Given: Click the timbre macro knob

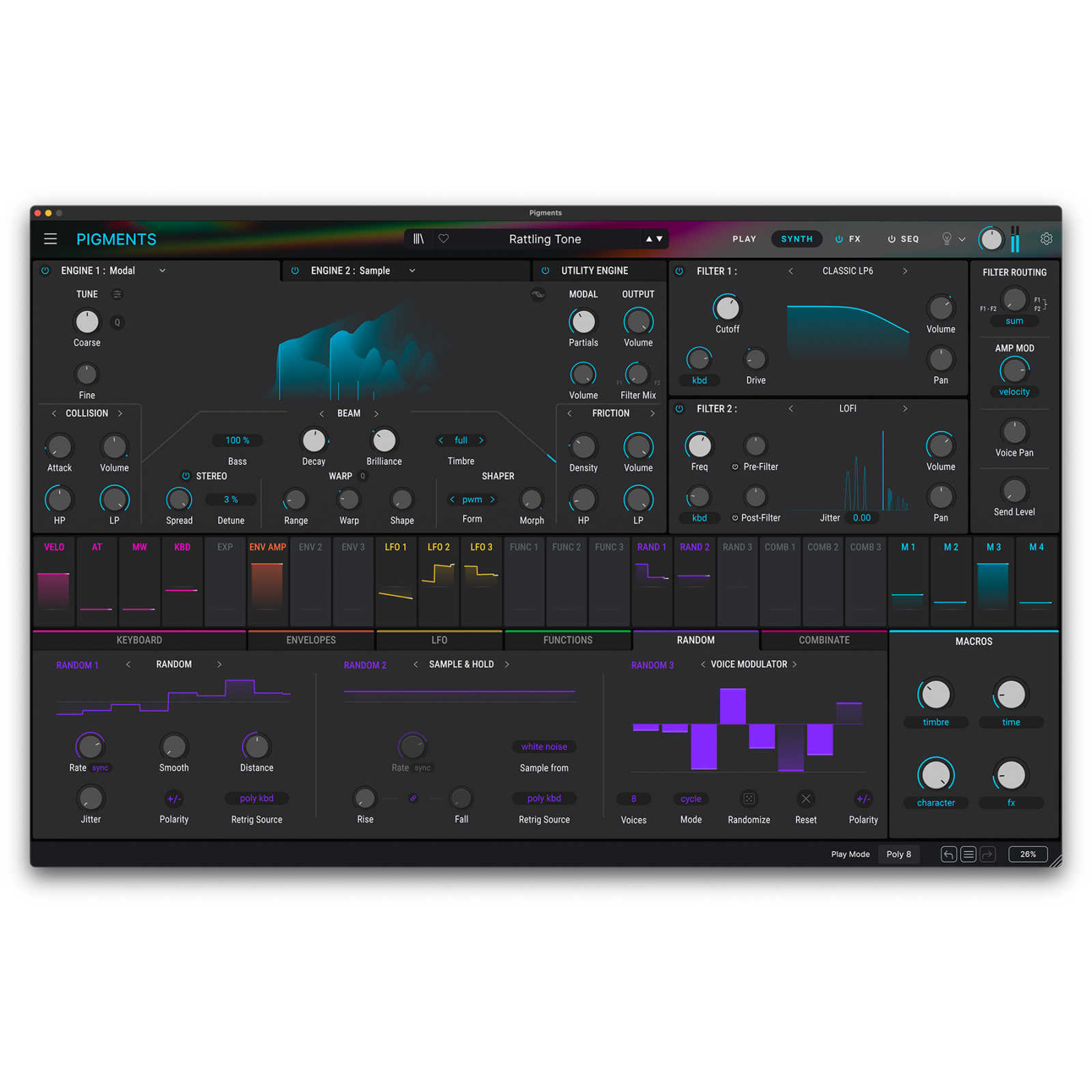Looking at the screenshot, I should pyautogui.click(x=936, y=695).
